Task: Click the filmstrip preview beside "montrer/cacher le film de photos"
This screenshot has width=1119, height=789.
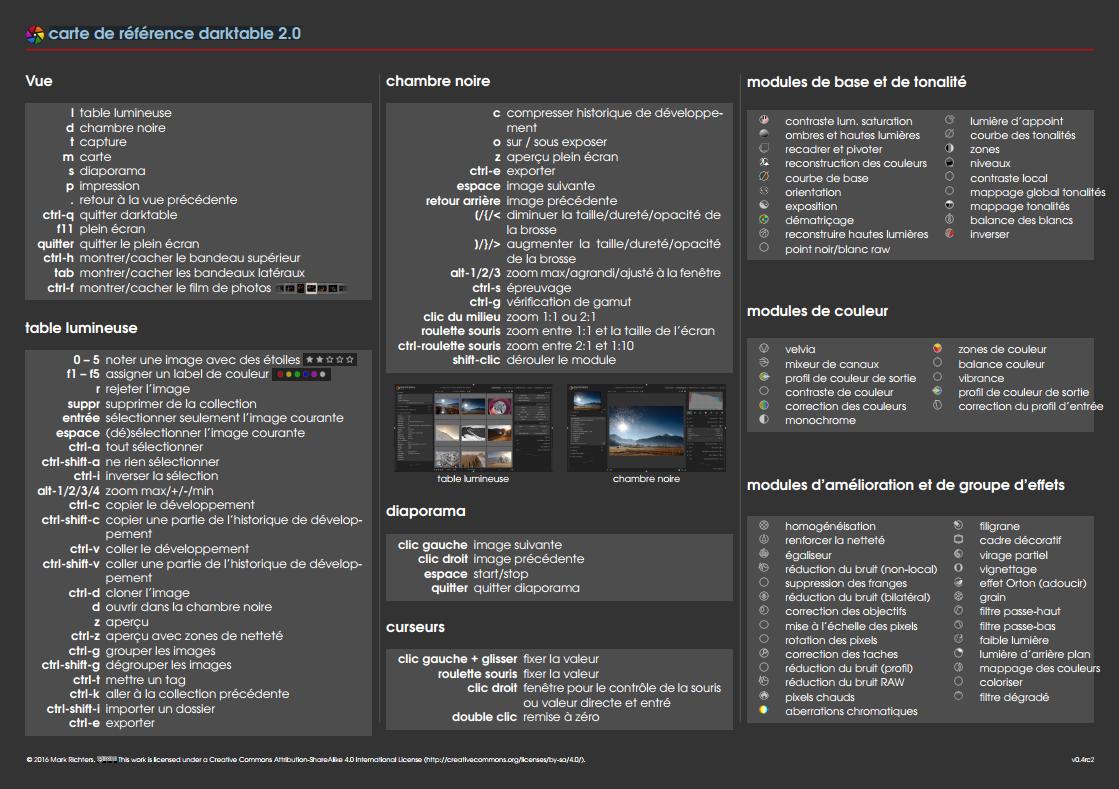Action: (311, 288)
